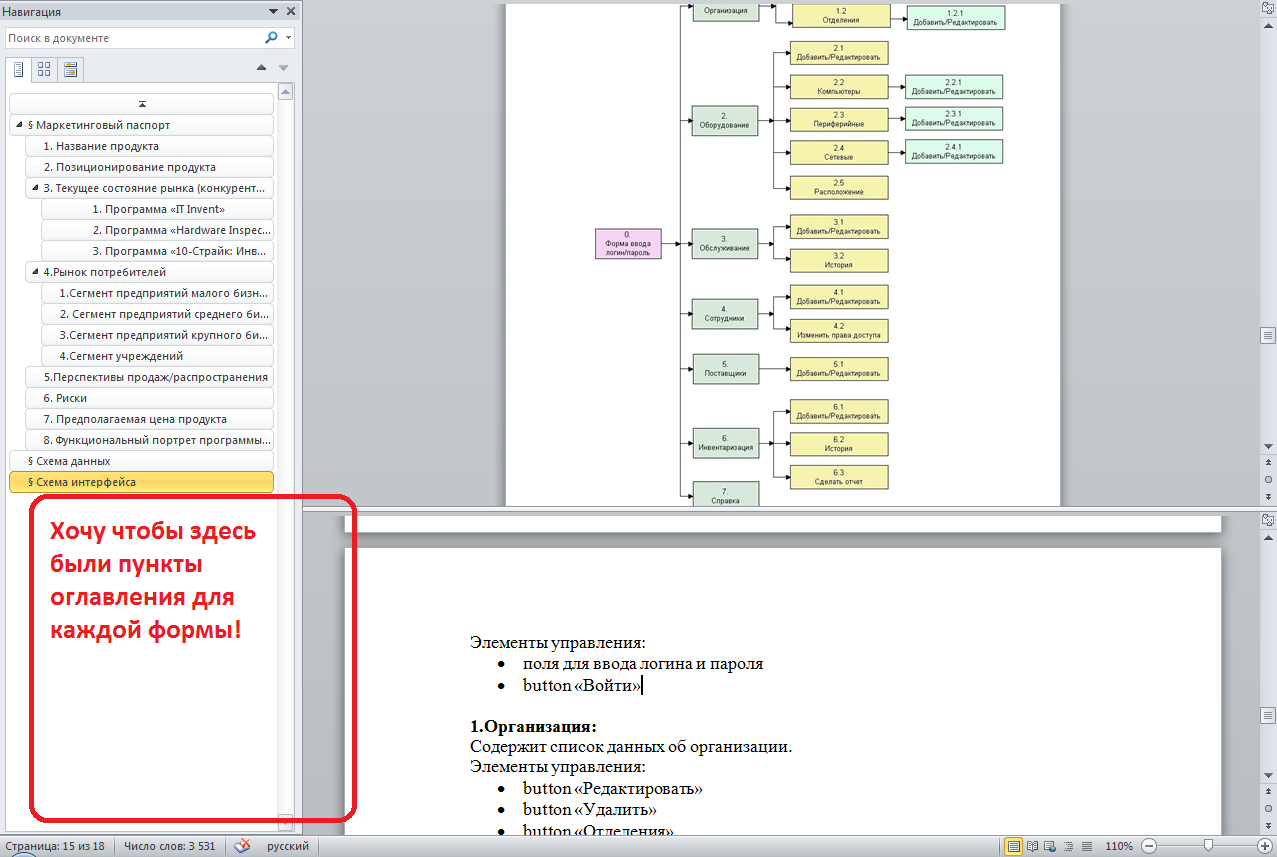Jump to top of document in headings list

141,104
